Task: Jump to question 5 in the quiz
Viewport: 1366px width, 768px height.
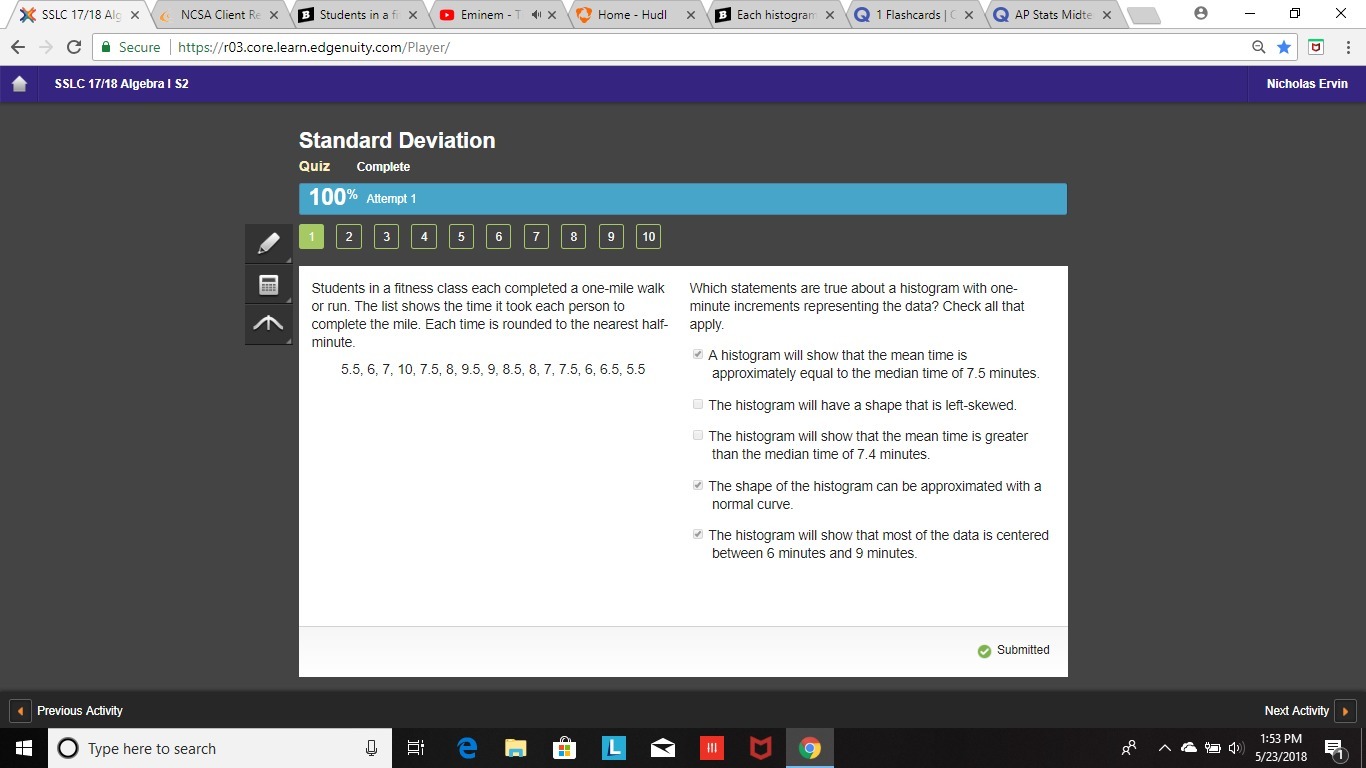Action: pos(461,237)
